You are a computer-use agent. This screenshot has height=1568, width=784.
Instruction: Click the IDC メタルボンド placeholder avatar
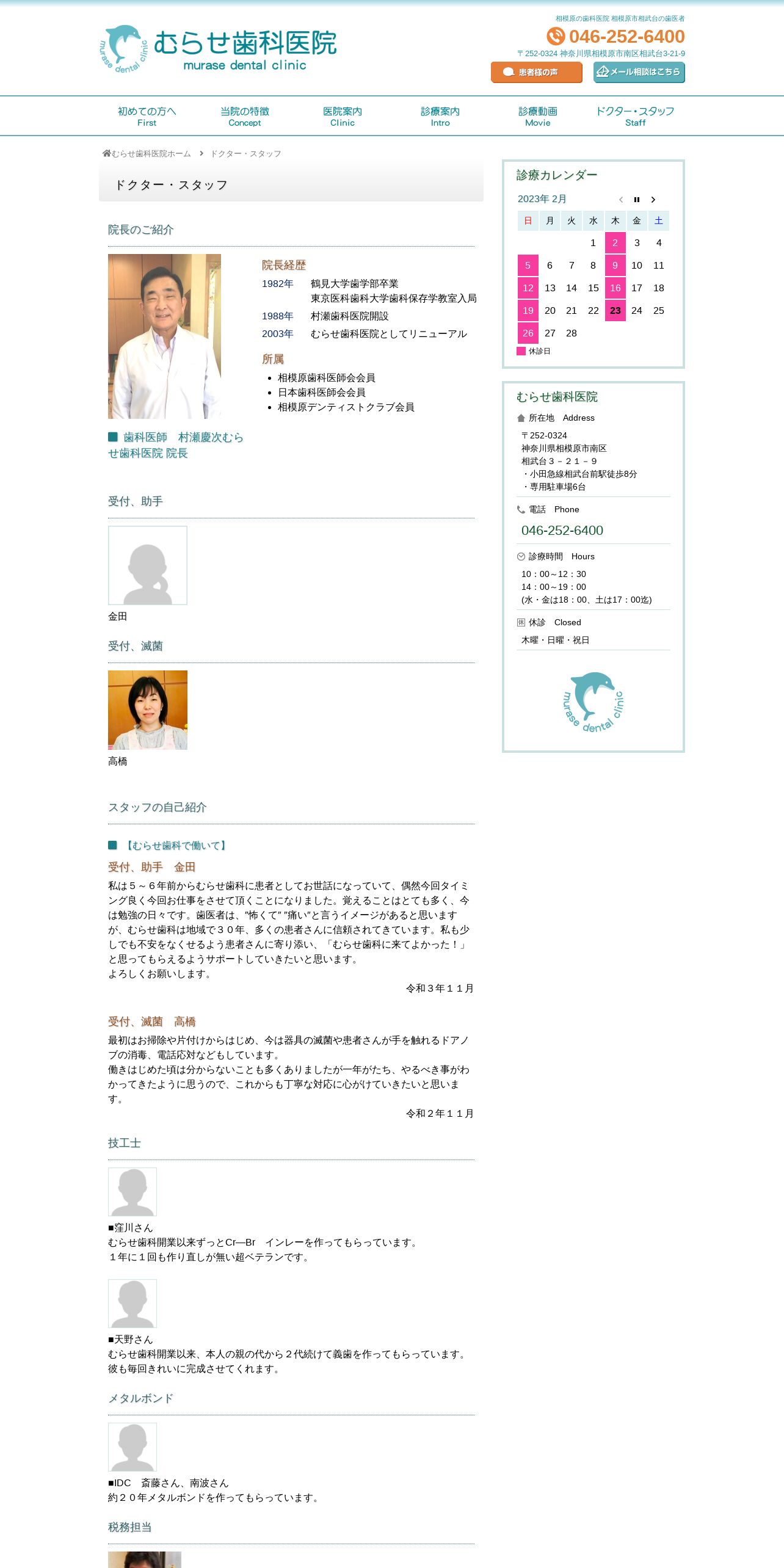pyautogui.click(x=132, y=1447)
